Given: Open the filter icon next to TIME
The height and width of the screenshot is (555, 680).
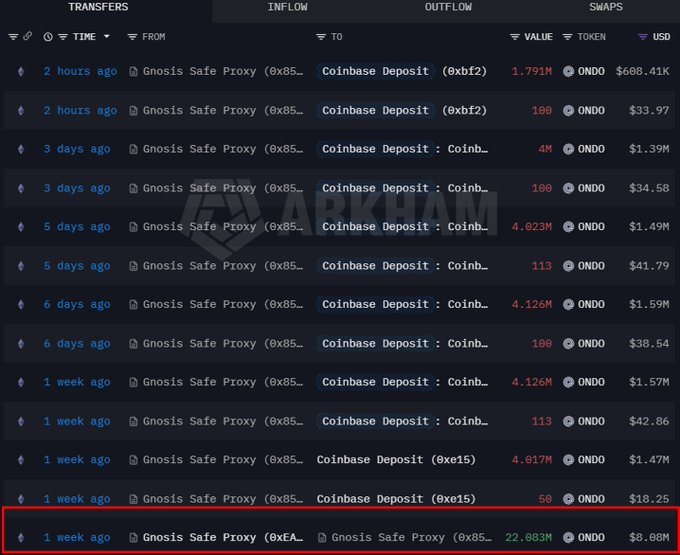Looking at the screenshot, I should (x=63, y=37).
